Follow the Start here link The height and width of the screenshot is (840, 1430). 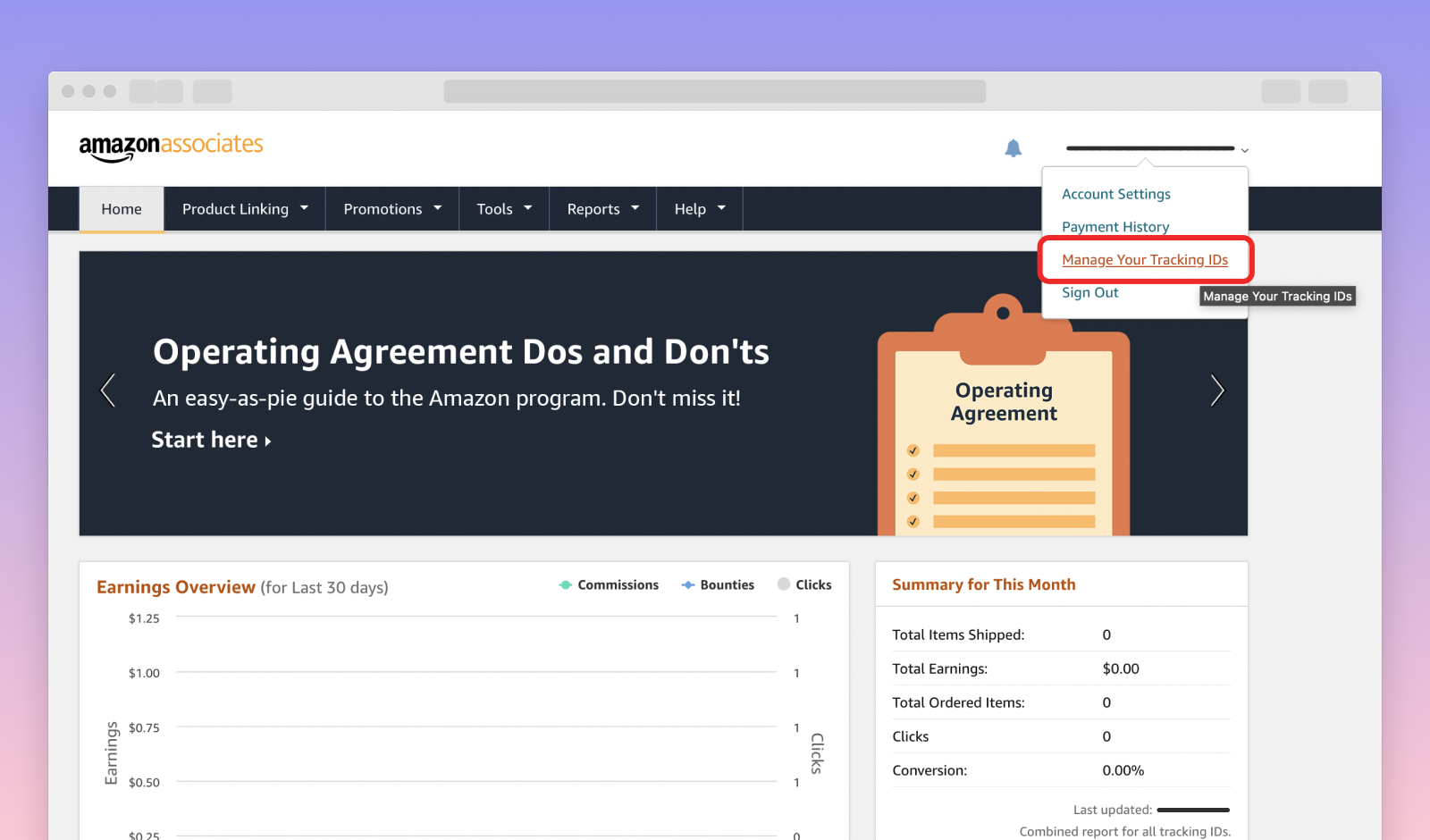coord(211,440)
